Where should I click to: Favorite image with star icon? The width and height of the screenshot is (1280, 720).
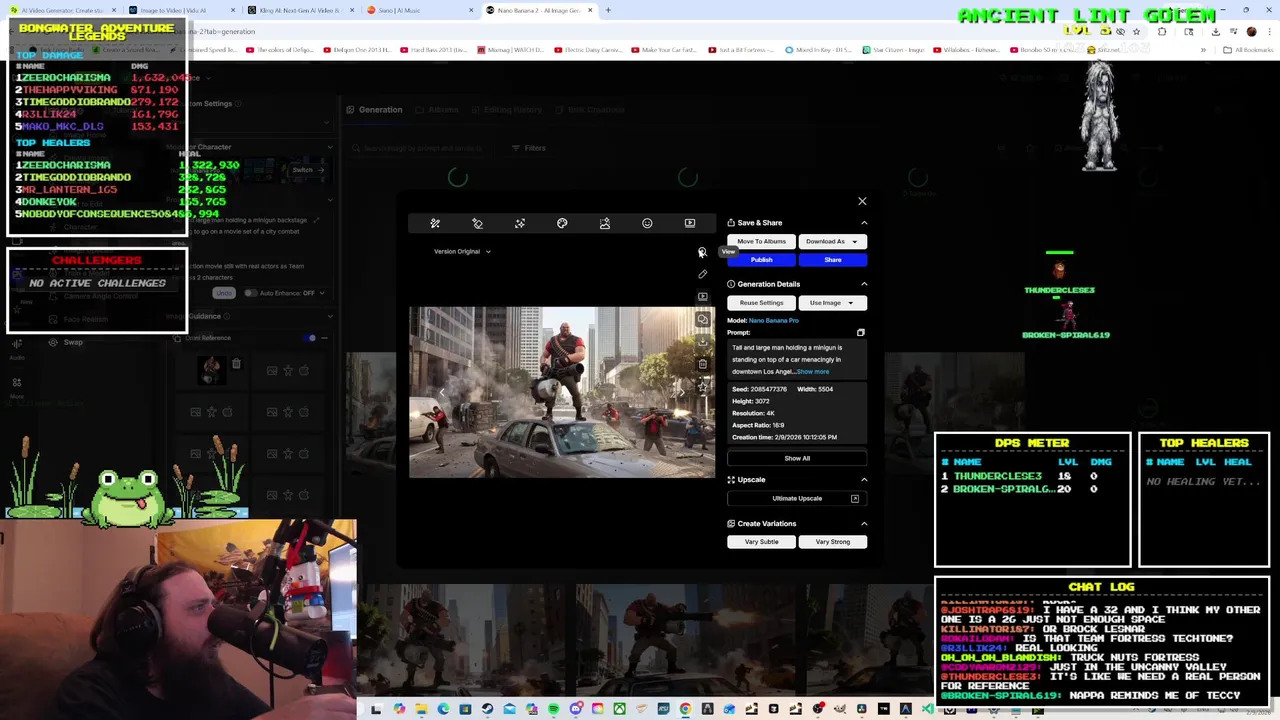(702, 386)
